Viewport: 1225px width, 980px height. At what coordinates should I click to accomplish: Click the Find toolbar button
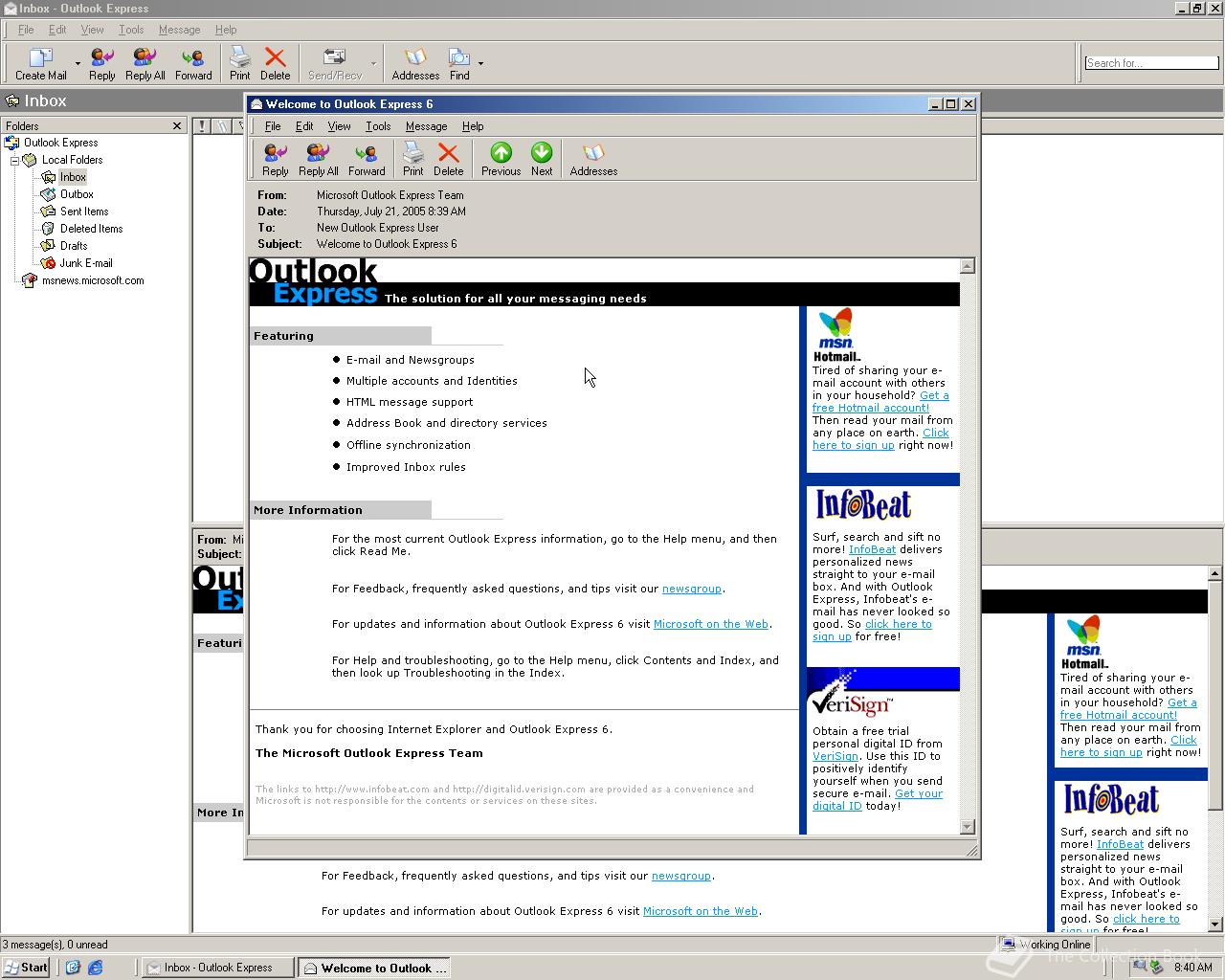click(x=459, y=63)
